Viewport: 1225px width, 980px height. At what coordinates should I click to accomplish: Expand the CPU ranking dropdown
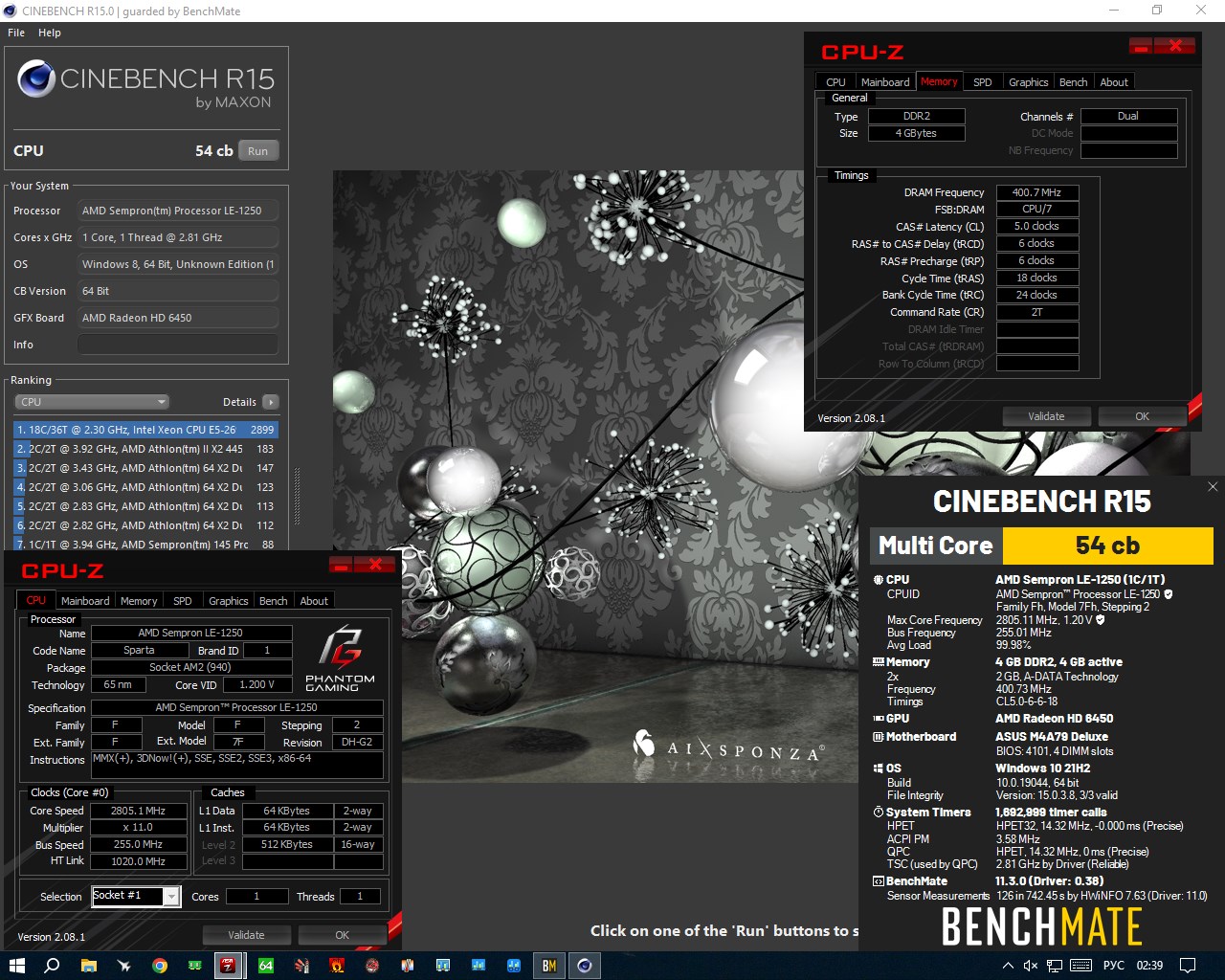[92, 402]
